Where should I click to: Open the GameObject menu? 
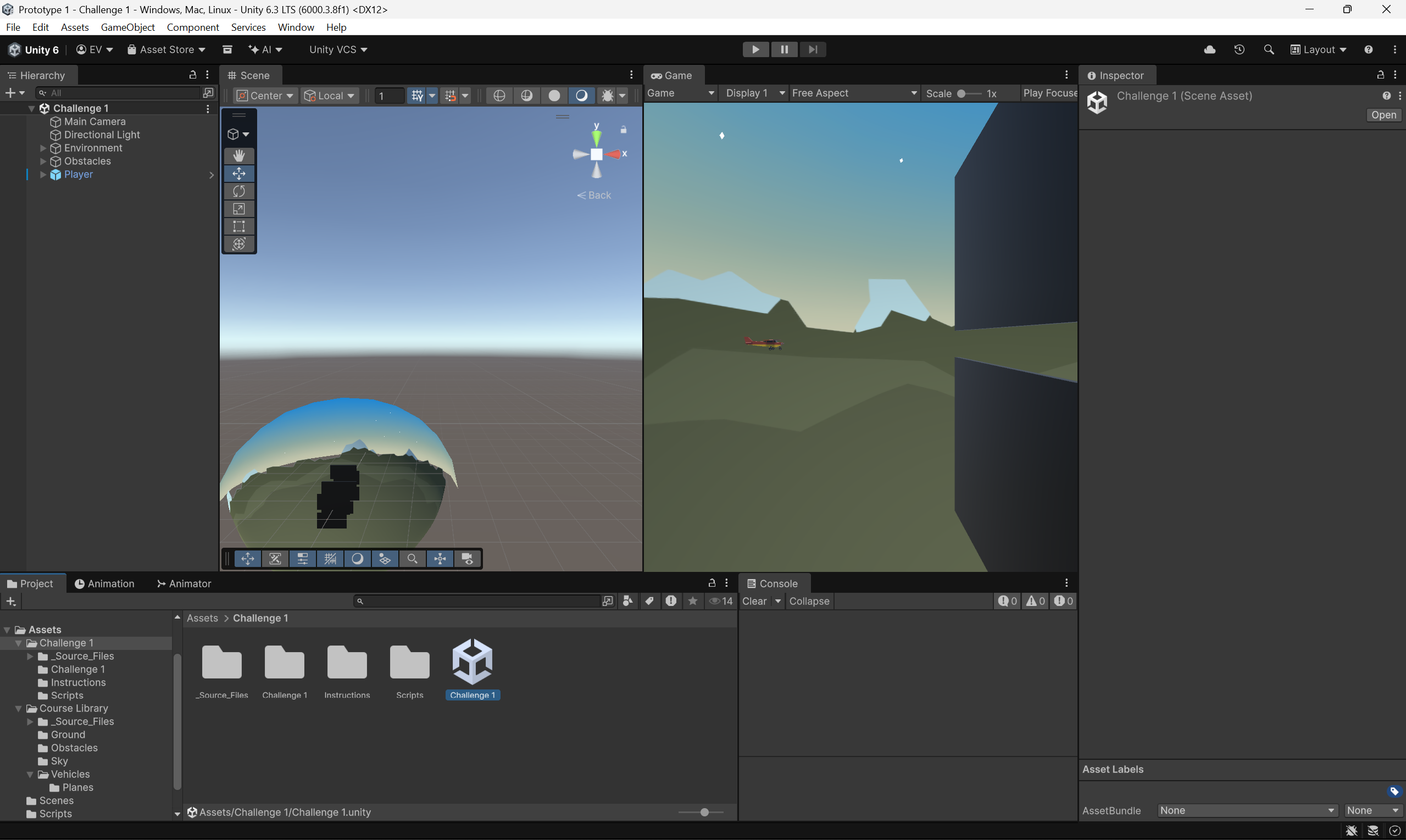pyautogui.click(x=127, y=27)
